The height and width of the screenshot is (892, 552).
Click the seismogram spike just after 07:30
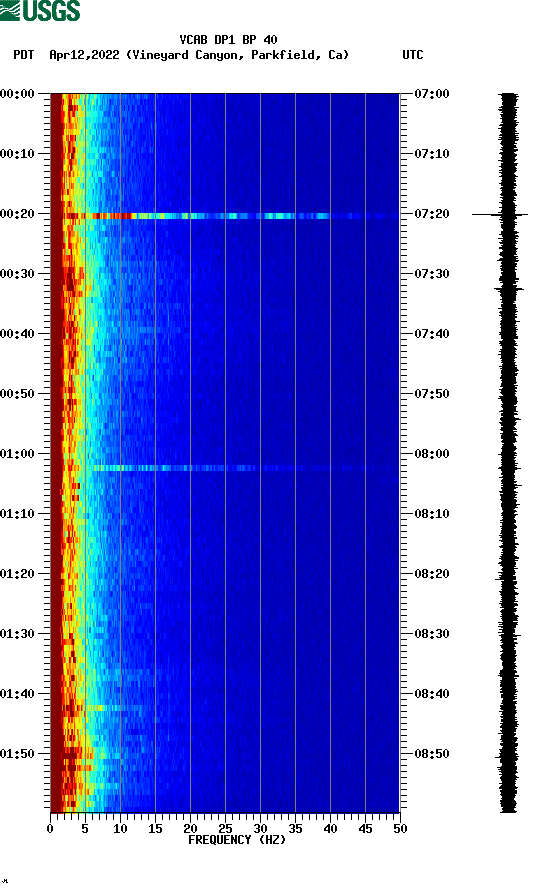(509, 289)
